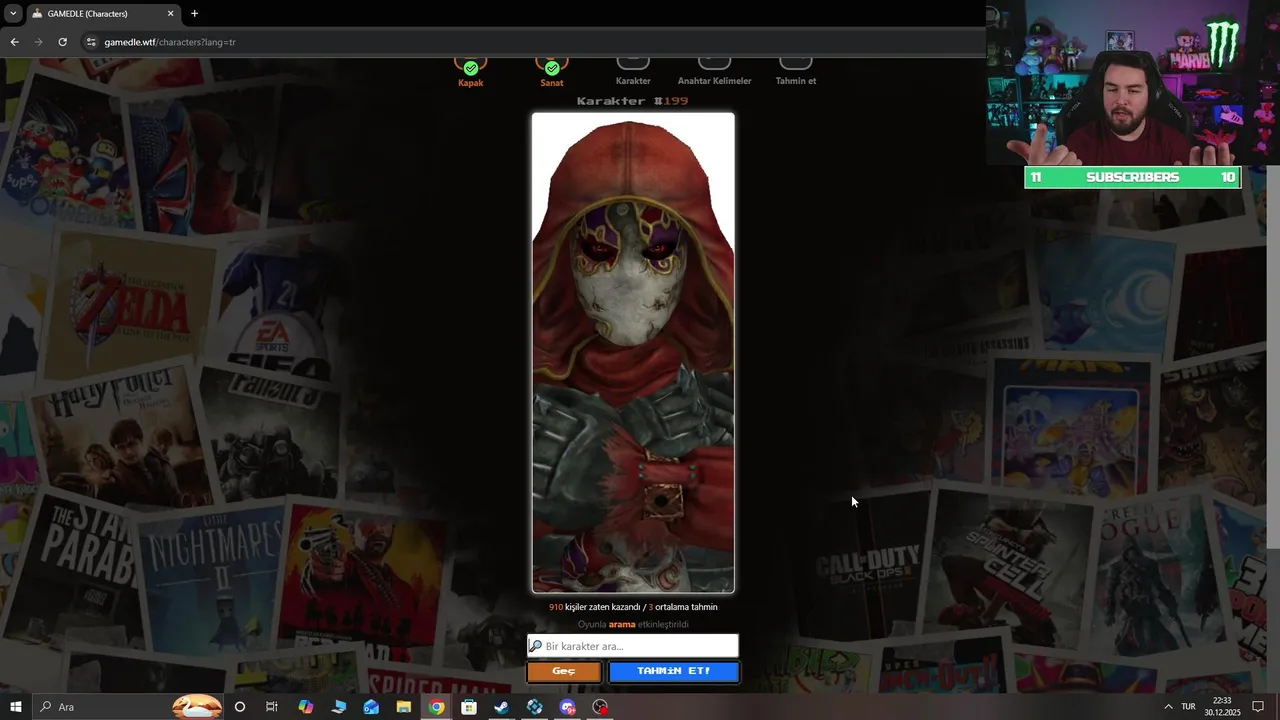Click the swan search highlight image
Image resolution: width=1280 pixels, height=720 pixels.
point(196,707)
